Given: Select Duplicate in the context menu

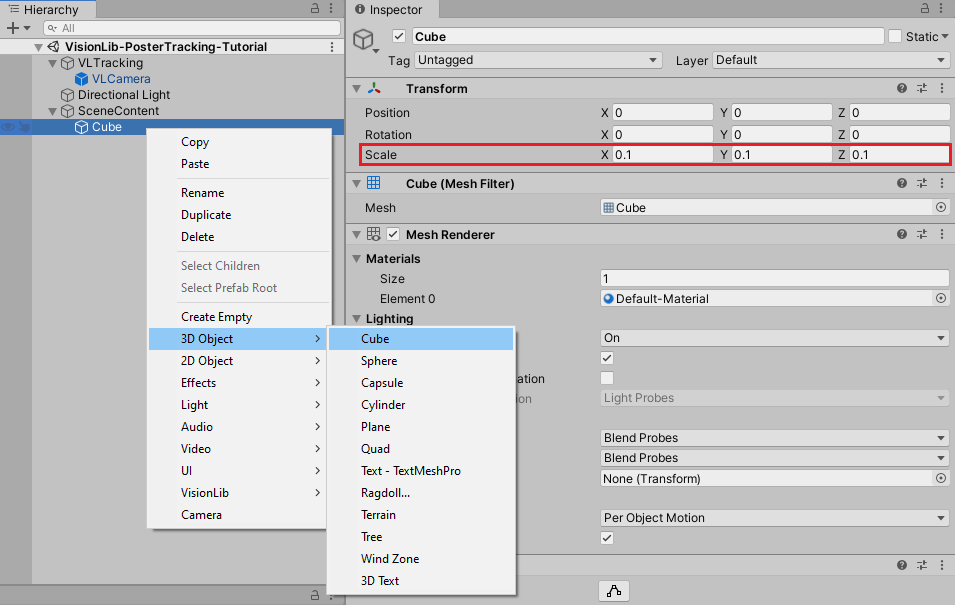Looking at the screenshot, I should click(x=206, y=215).
